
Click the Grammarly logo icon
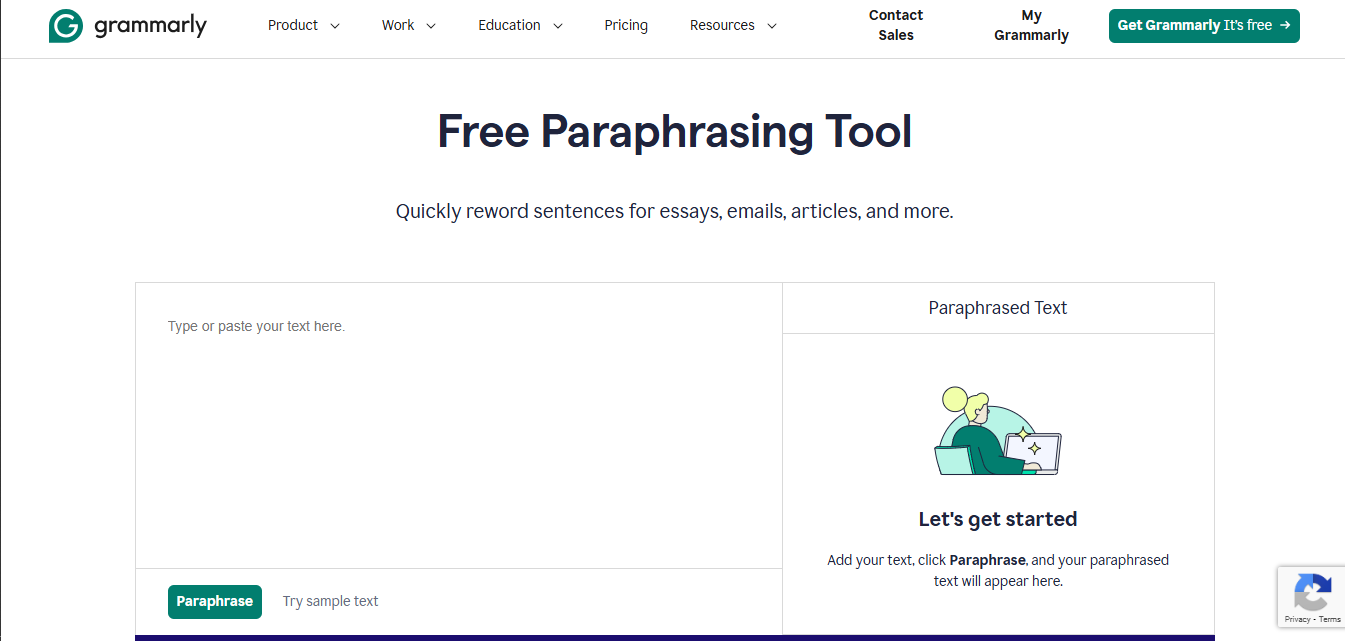tap(66, 26)
